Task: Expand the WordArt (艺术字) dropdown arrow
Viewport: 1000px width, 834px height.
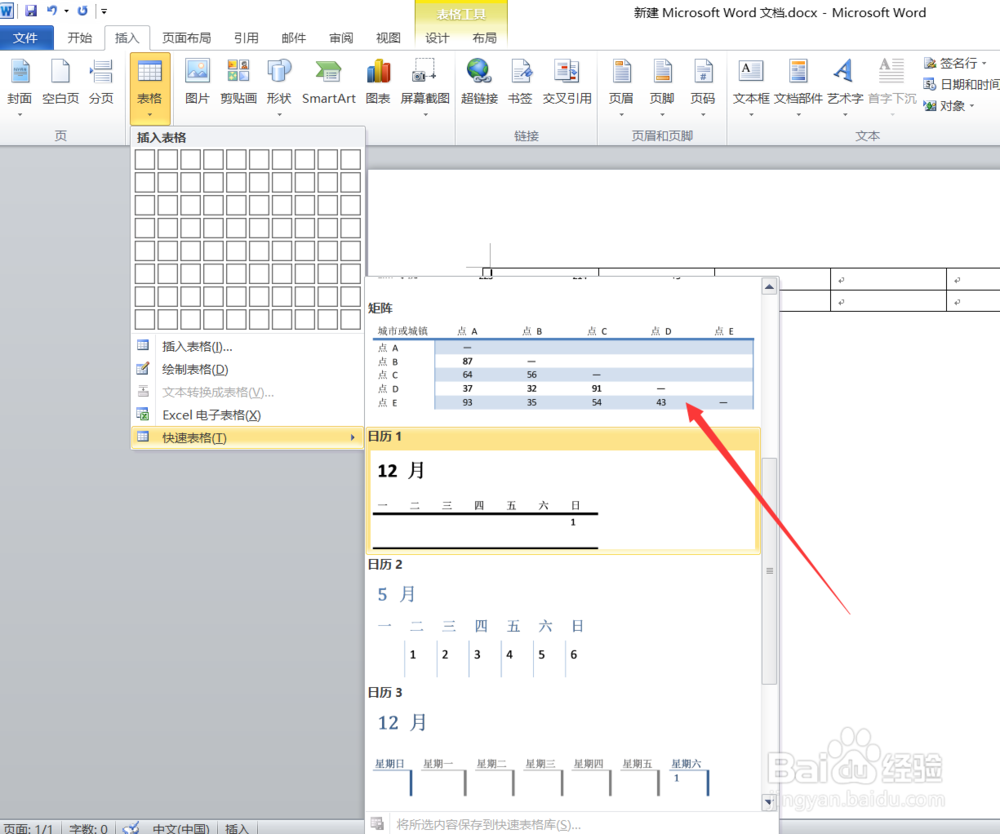Action: point(844,115)
